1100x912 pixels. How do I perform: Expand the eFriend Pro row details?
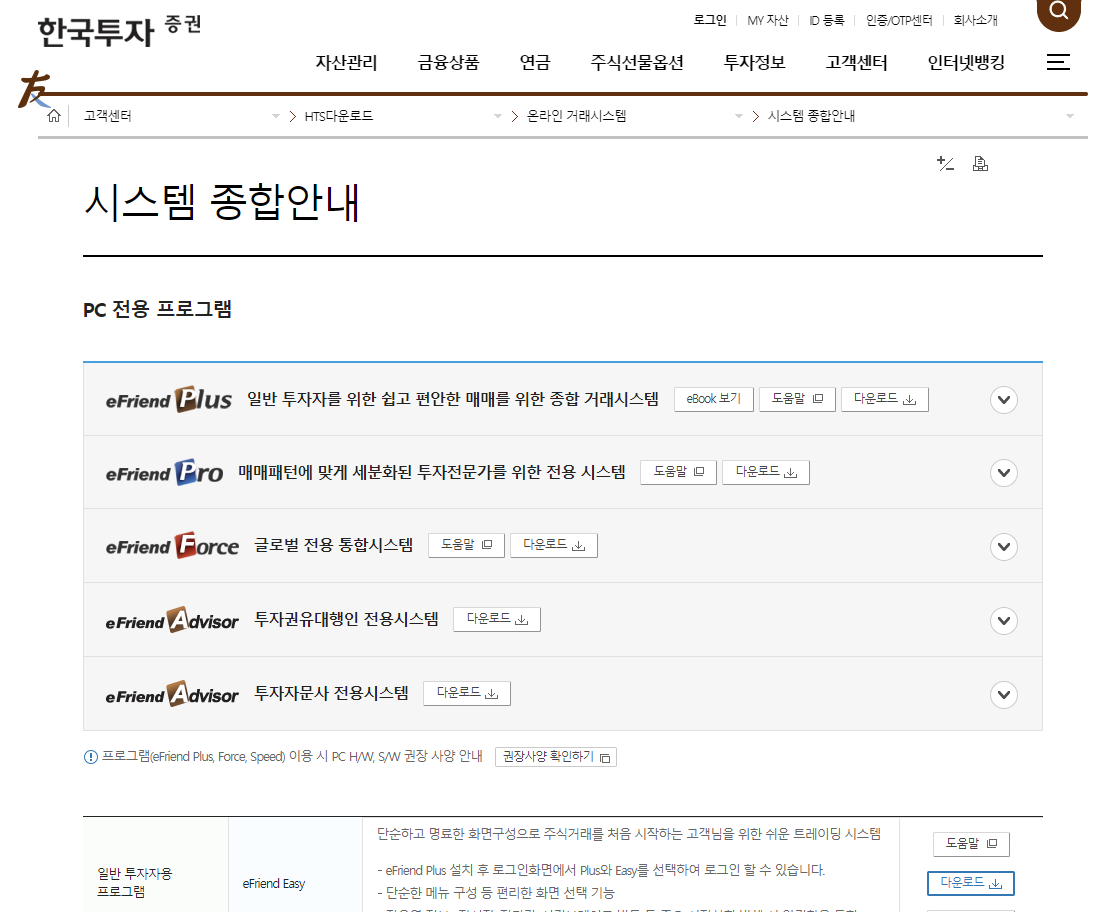(x=1004, y=473)
